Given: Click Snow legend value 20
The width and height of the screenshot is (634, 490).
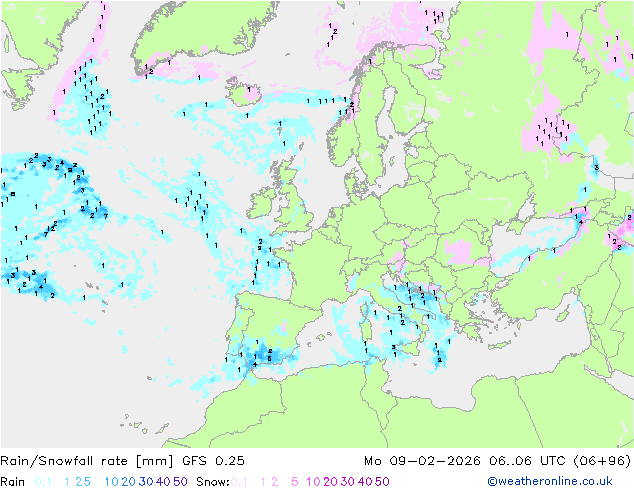Looking at the screenshot, I should tap(330, 482).
